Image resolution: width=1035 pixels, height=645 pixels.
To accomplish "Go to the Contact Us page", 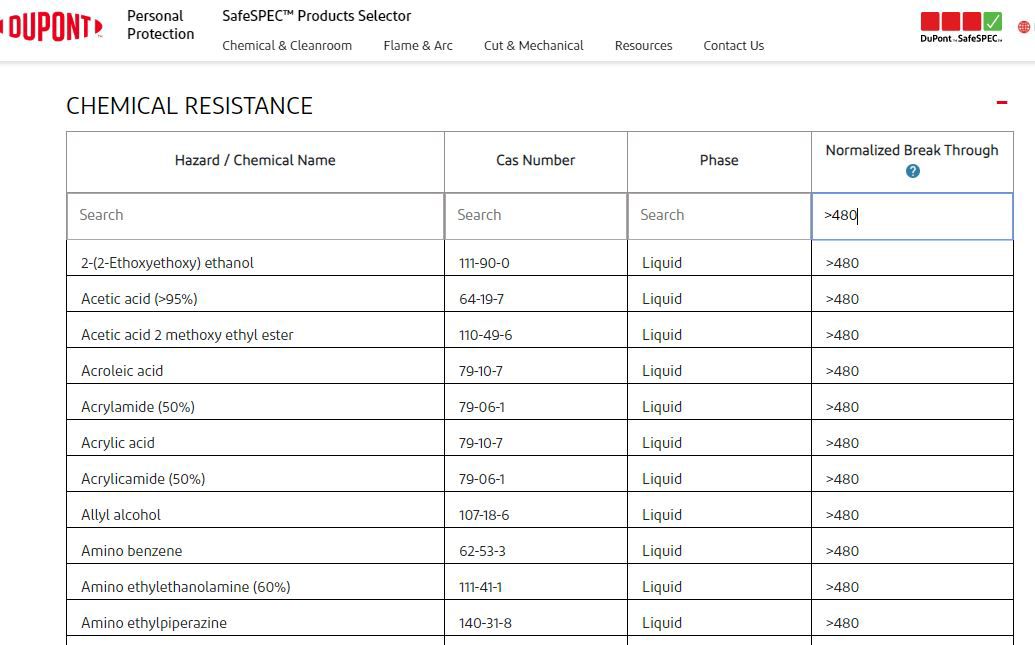I will [x=733, y=45].
